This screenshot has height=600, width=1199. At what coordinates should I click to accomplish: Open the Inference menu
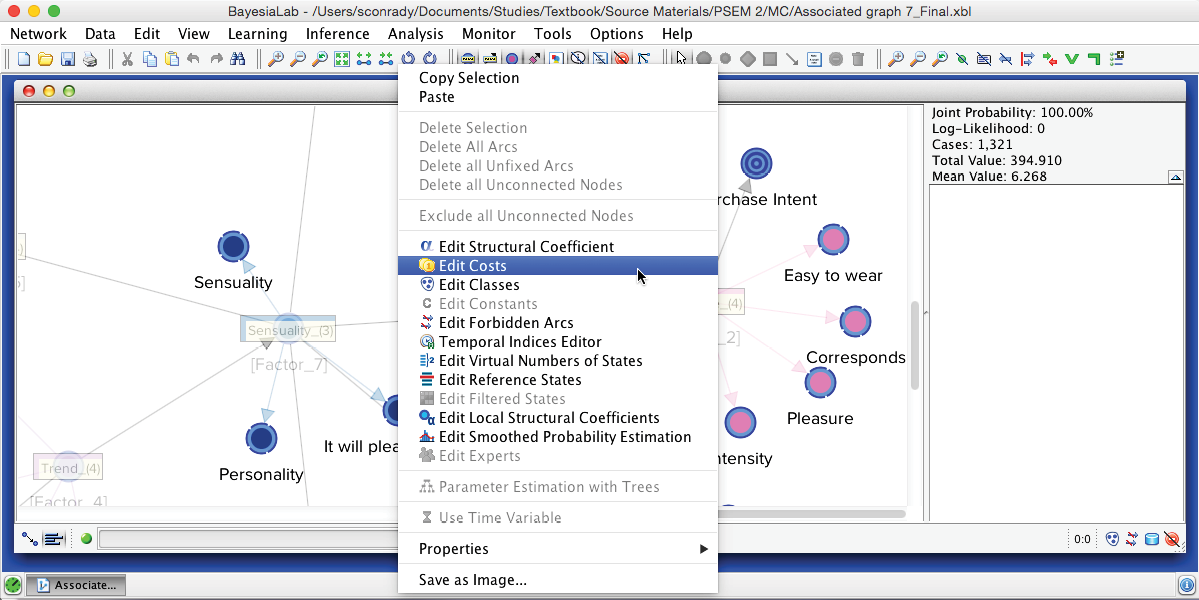(337, 34)
